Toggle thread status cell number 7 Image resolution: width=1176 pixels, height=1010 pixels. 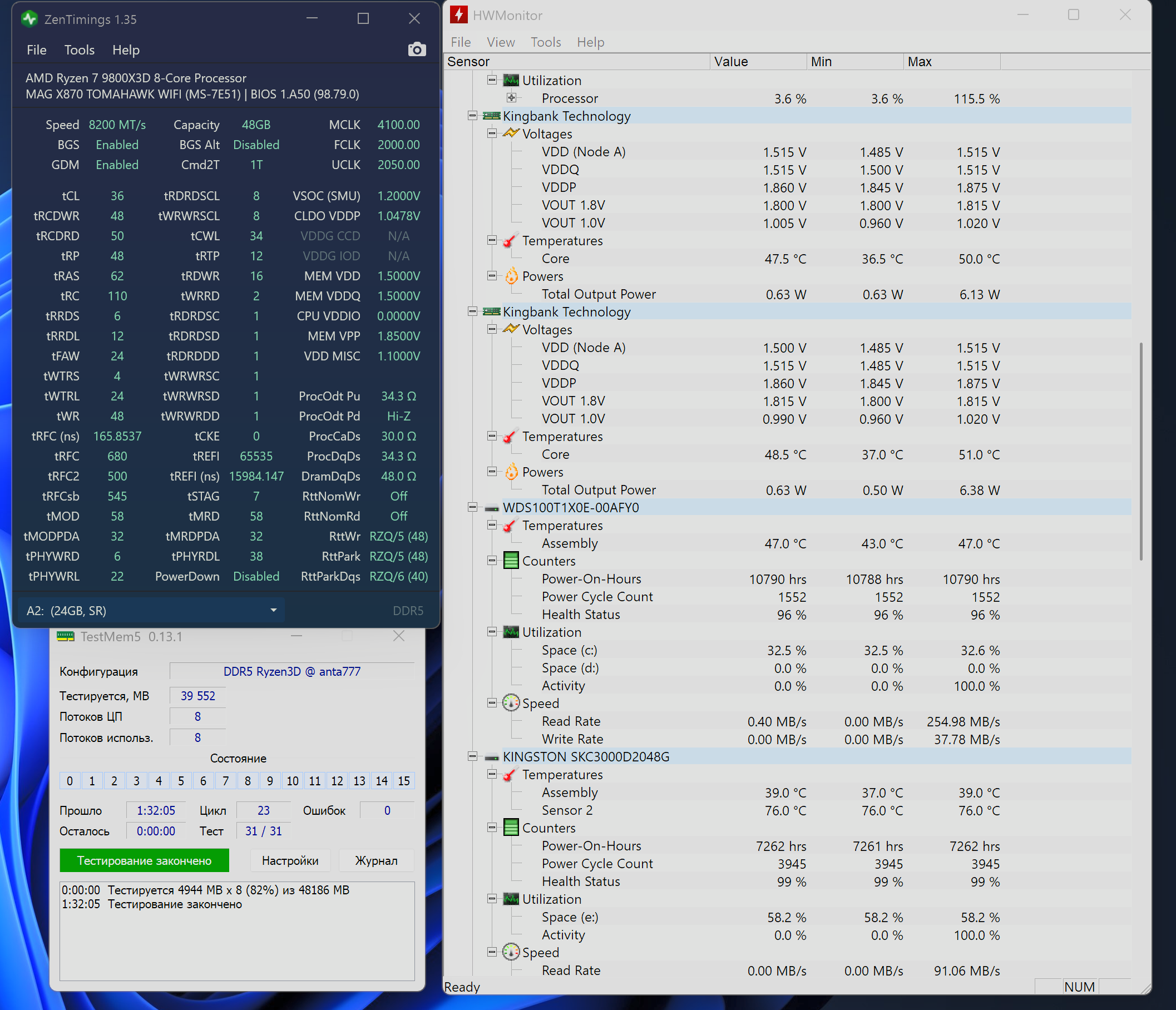(x=225, y=781)
